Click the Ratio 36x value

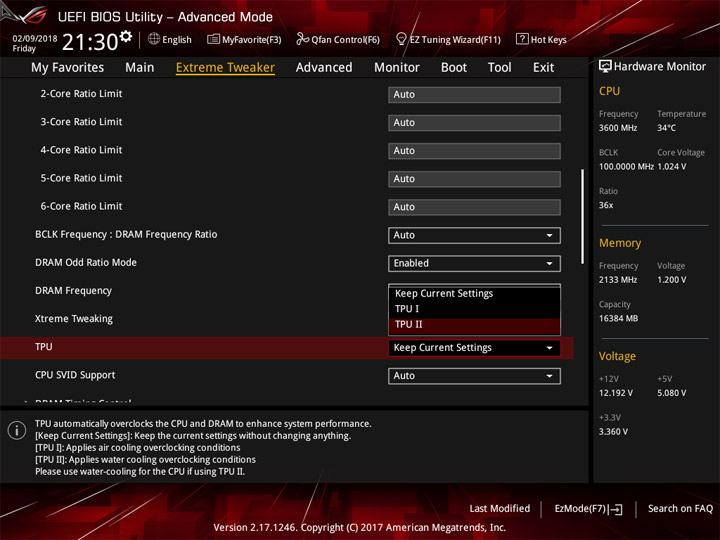[606, 205]
